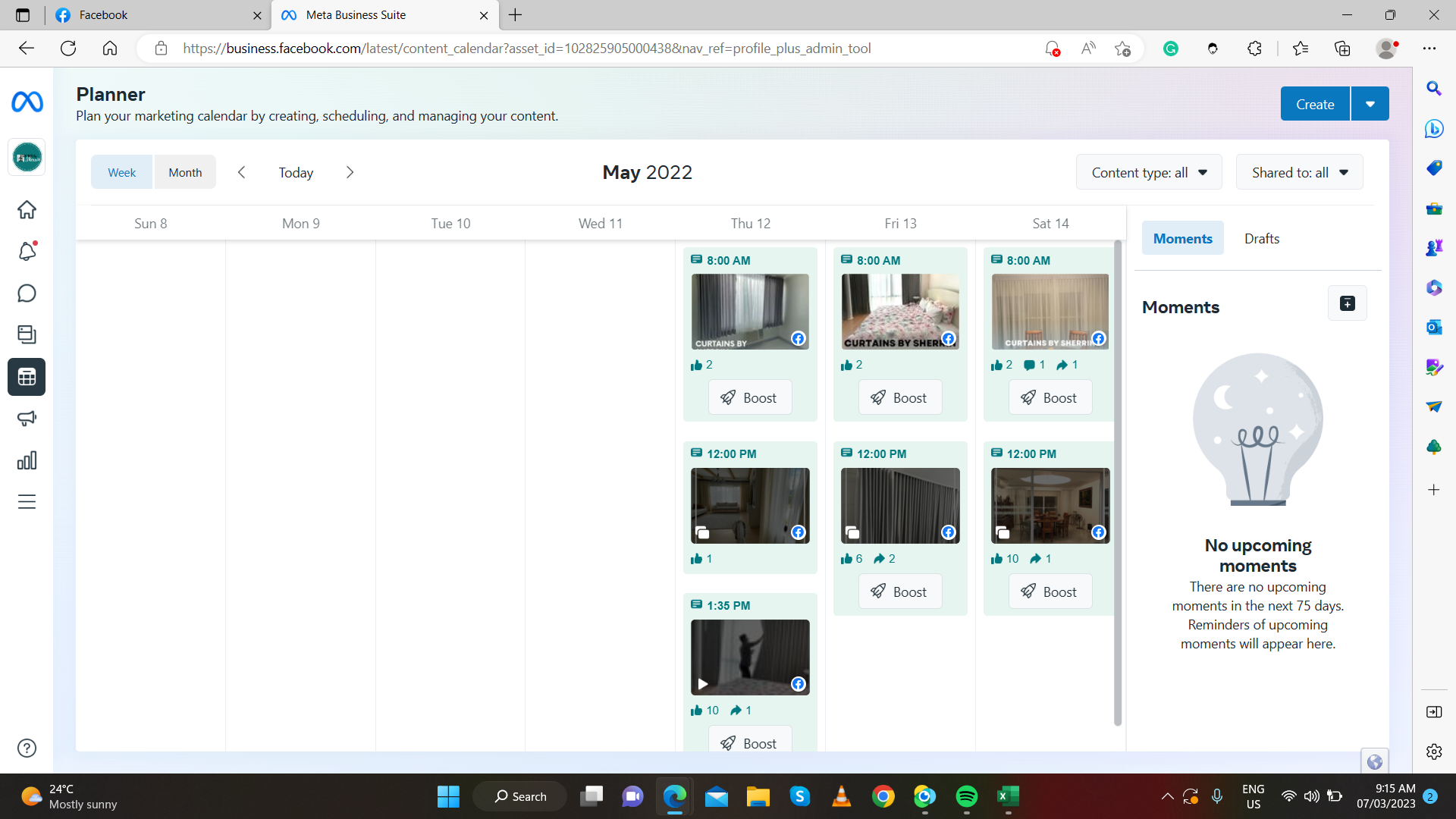The image size is (1456, 819).
Task: Open File Explorer from taskbar
Action: tap(758, 796)
